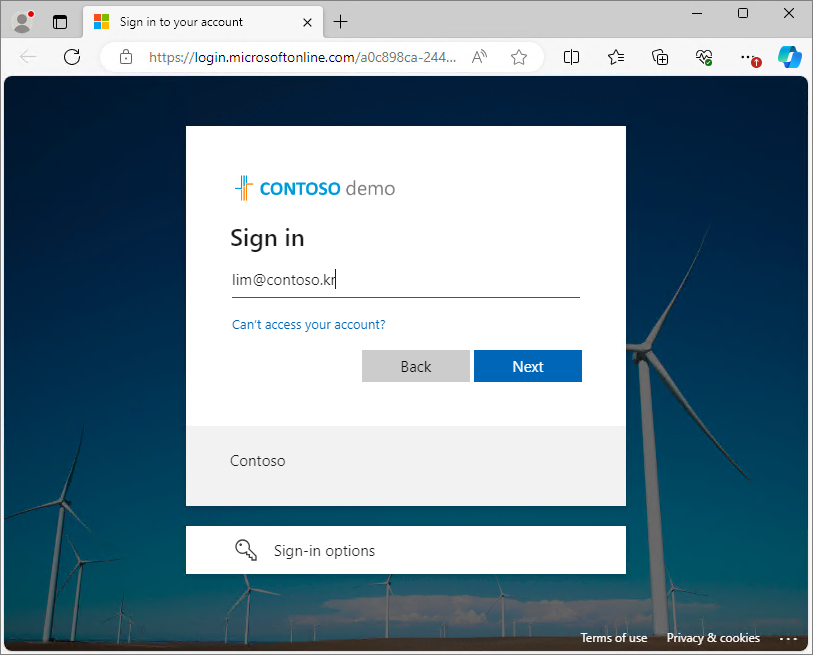Close the browser window
This screenshot has width=813, height=655.
click(x=789, y=13)
